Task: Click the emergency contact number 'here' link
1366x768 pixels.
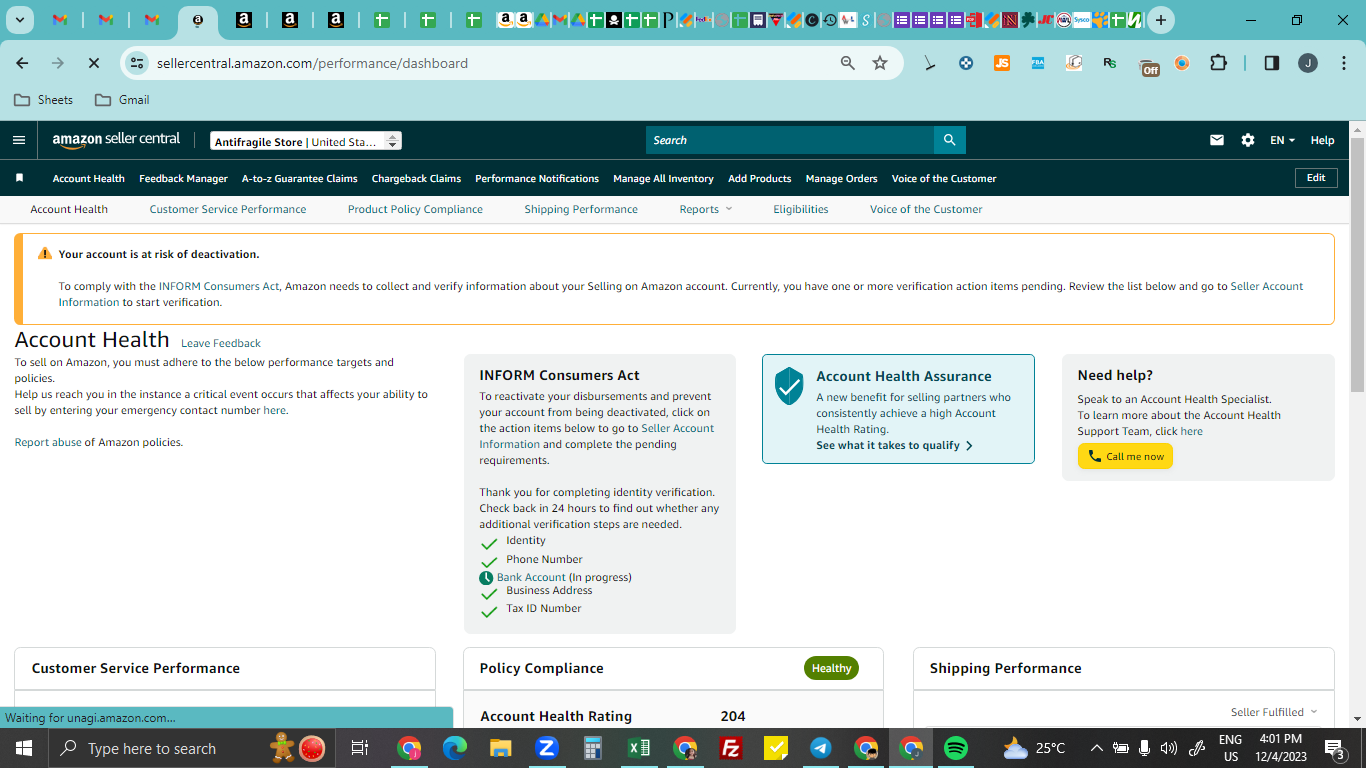Action: 274,410
